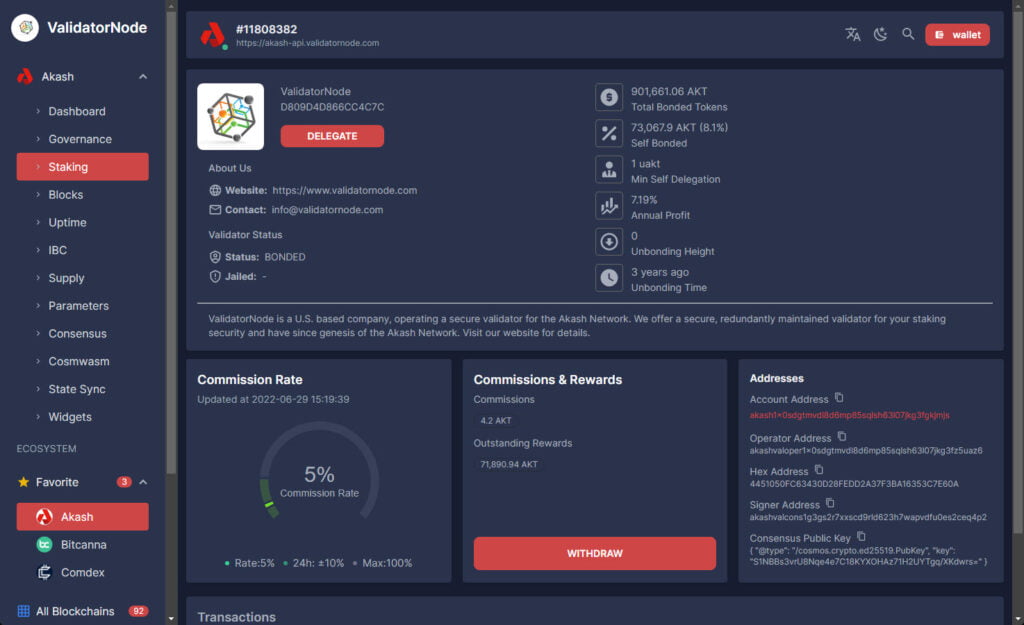Select Bitcanna in the favorites list
1024x625 pixels.
click(x=82, y=545)
